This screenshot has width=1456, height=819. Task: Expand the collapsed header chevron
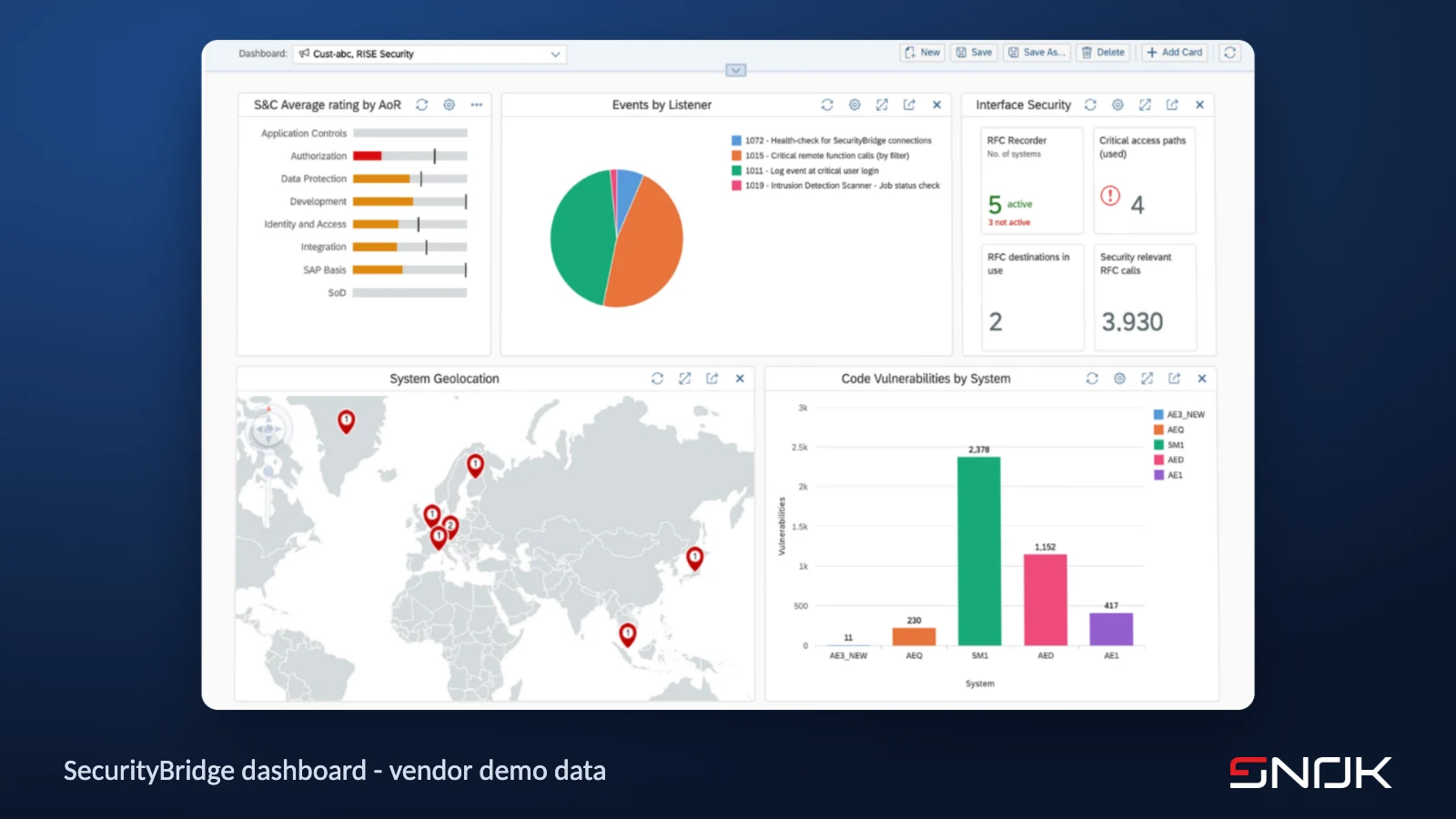[736, 70]
